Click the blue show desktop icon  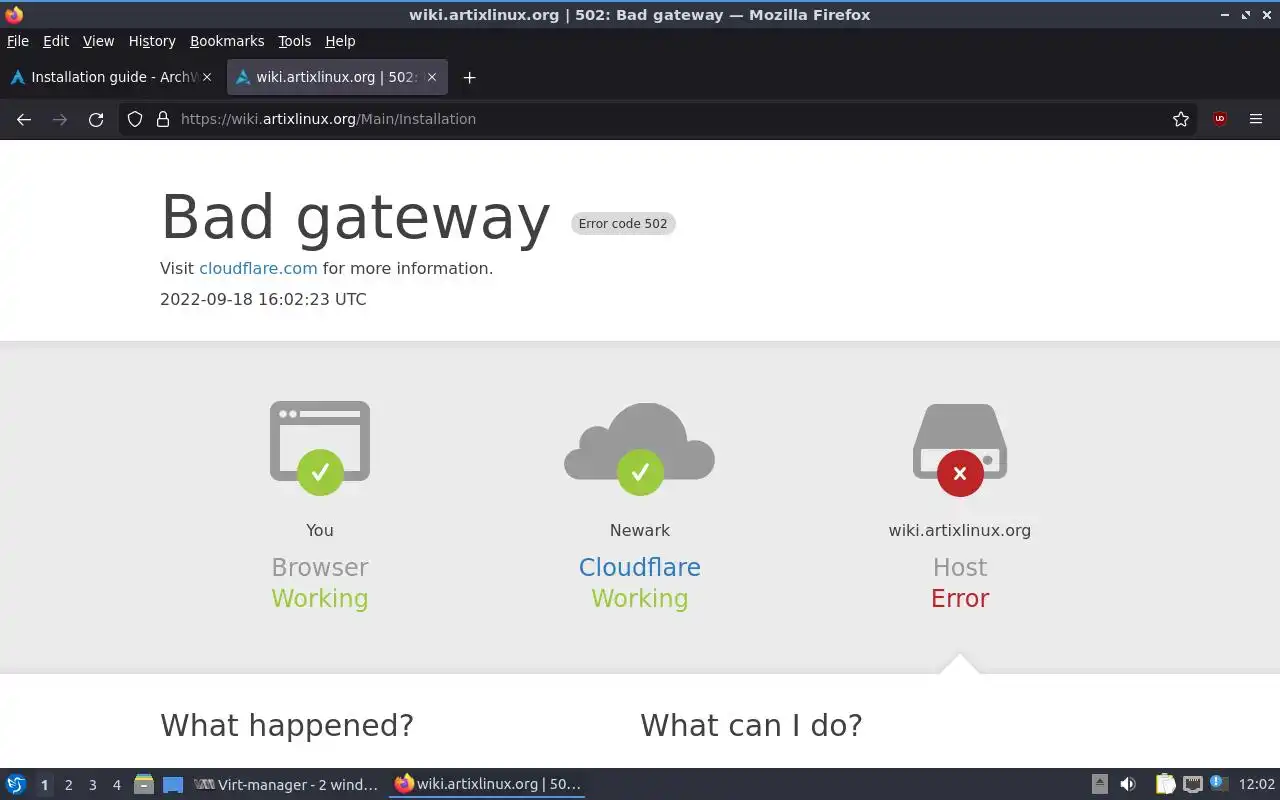[173, 785]
